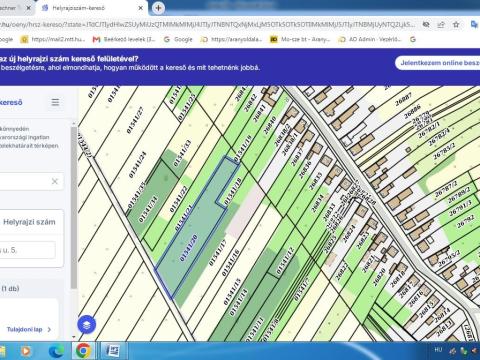
Task: Select parcel 01541/17 on map
Action: [218, 252]
